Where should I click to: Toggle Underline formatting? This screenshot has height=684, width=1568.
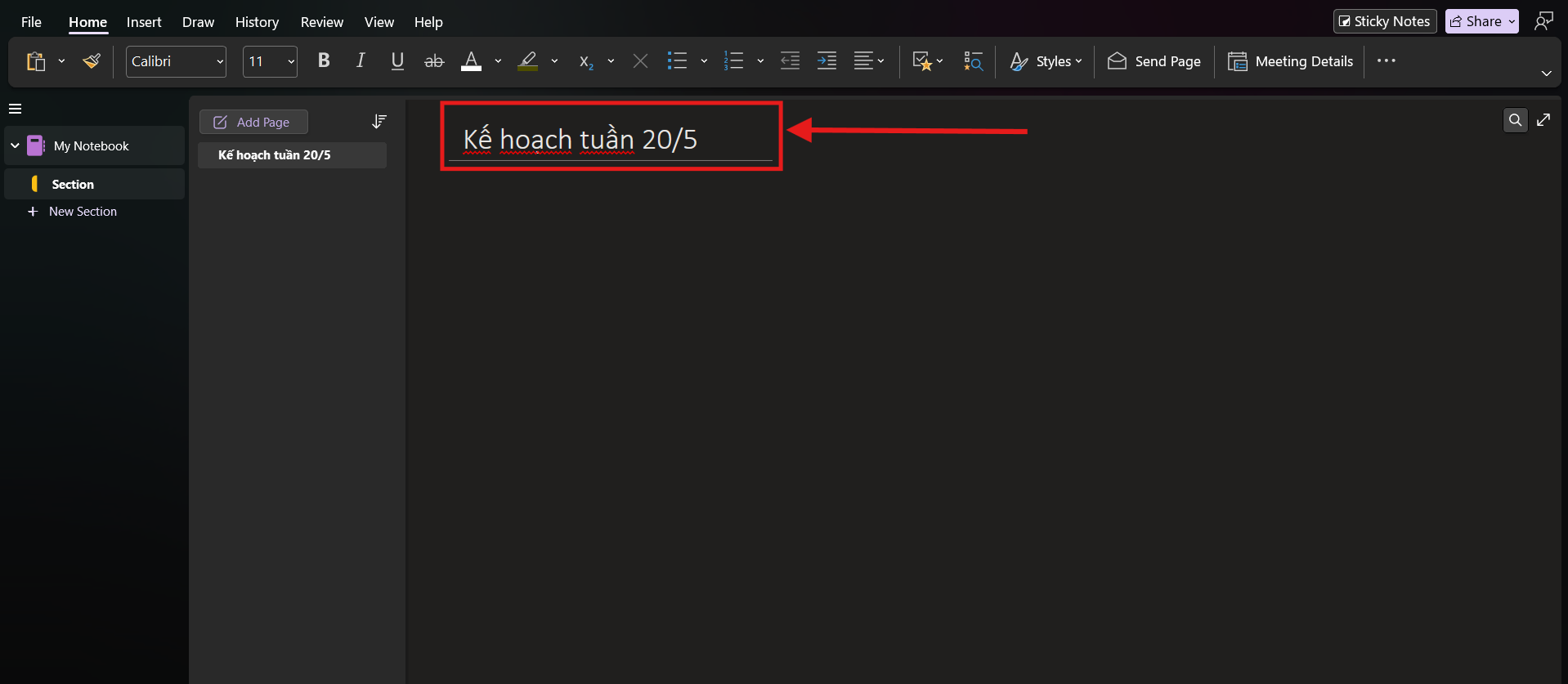tap(397, 60)
